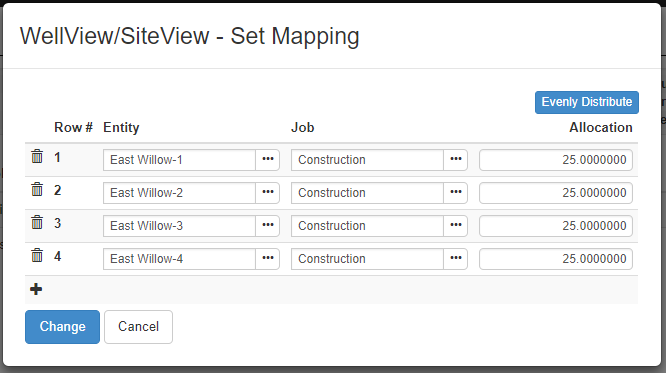The height and width of the screenshot is (373, 666).
Task: Click the Job column header
Action: pyautogui.click(x=302, y=127)
